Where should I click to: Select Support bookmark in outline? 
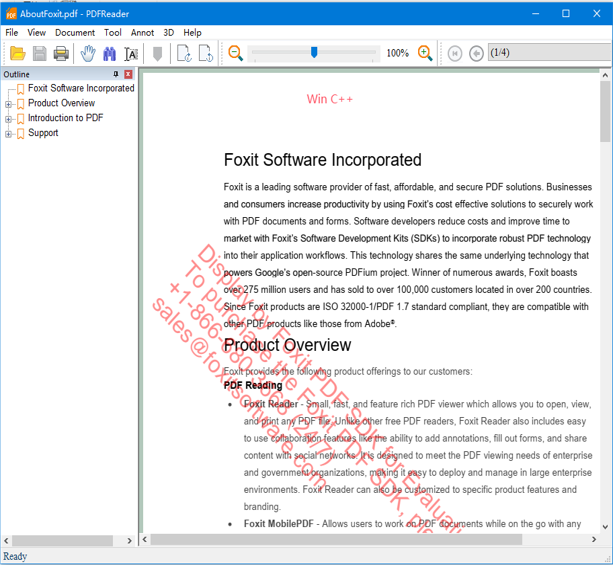43,133
